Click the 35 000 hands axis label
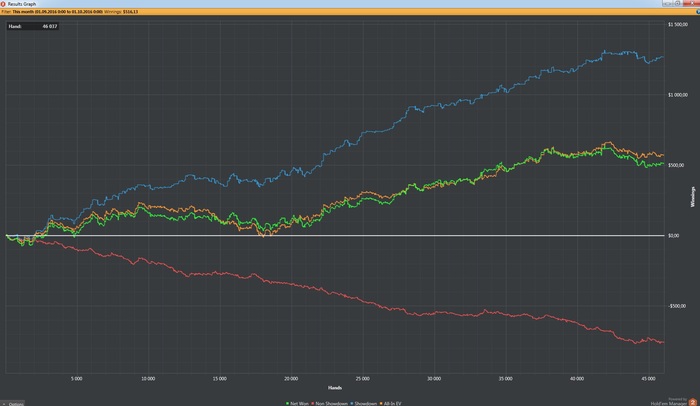 505,379
